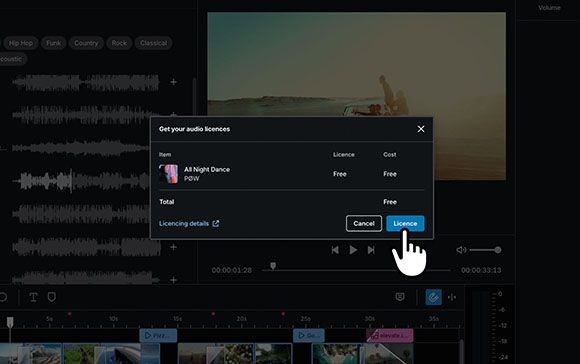
Task: Confirm with the blue Licence button
Action: coord(405,223)
